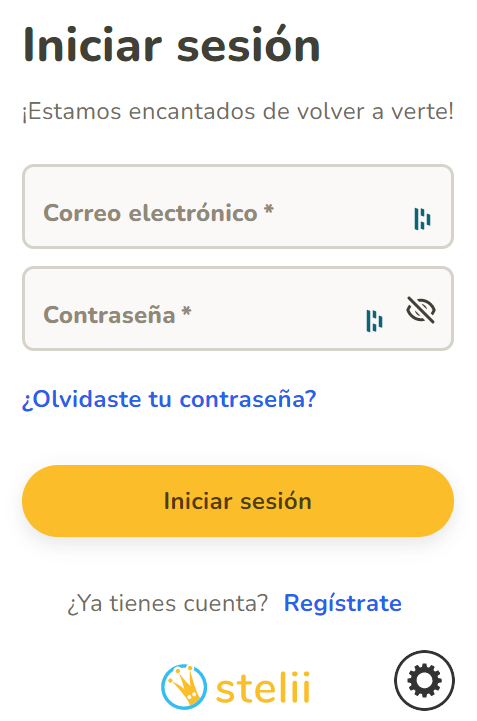Click the word sesión in the page title
Viewport: 477px width, 721px height.
pyautogui.click(x=248, y=45)
